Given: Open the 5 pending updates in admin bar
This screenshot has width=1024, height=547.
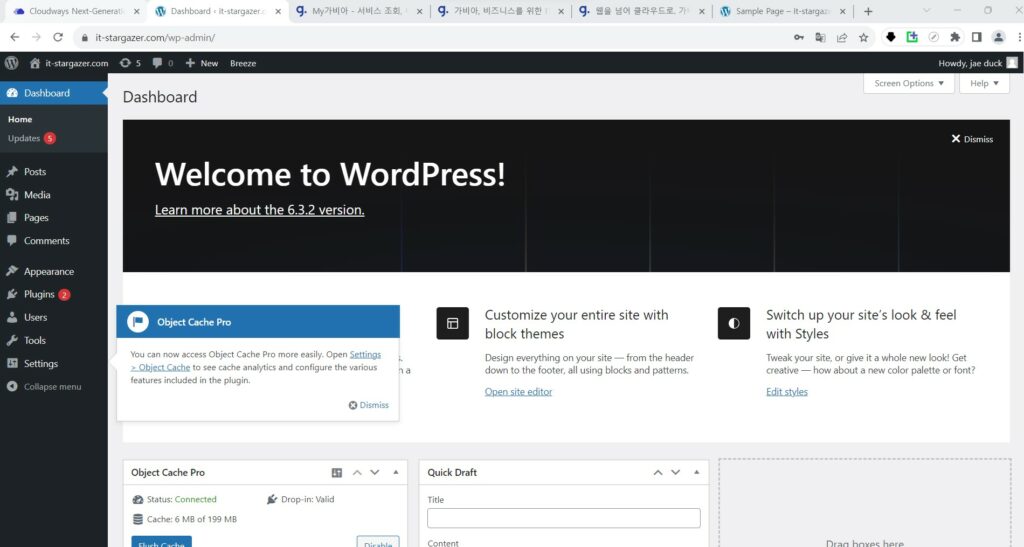Looking at the screenshot, I should tap(130, 63).
